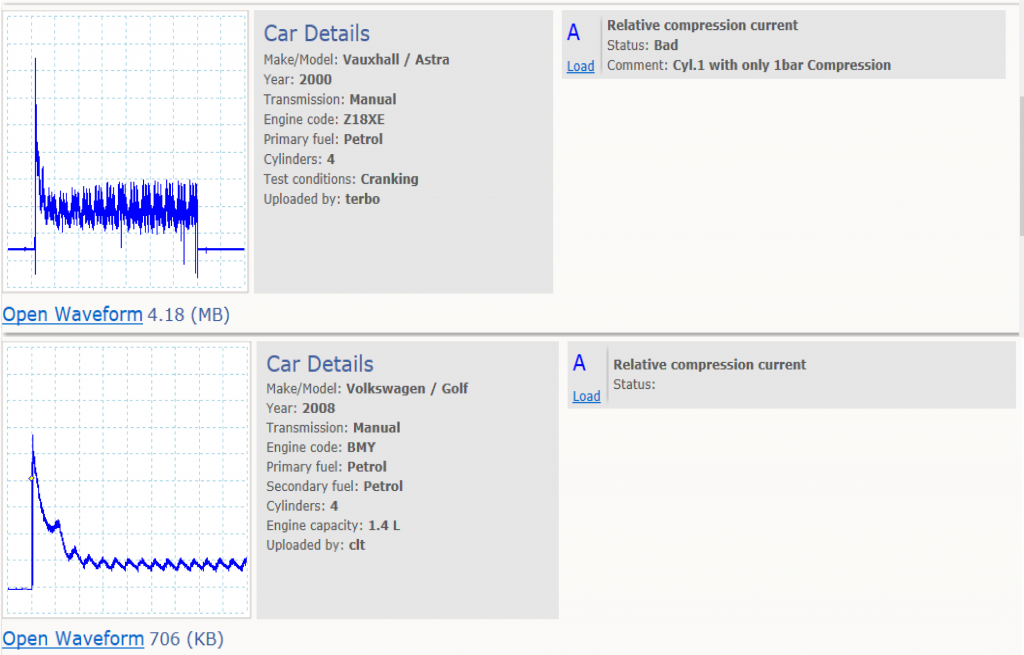Screen dimensions: 1024x655
Task: Click the Car Details heading for the Volkswagen
Action: [319, 364]
